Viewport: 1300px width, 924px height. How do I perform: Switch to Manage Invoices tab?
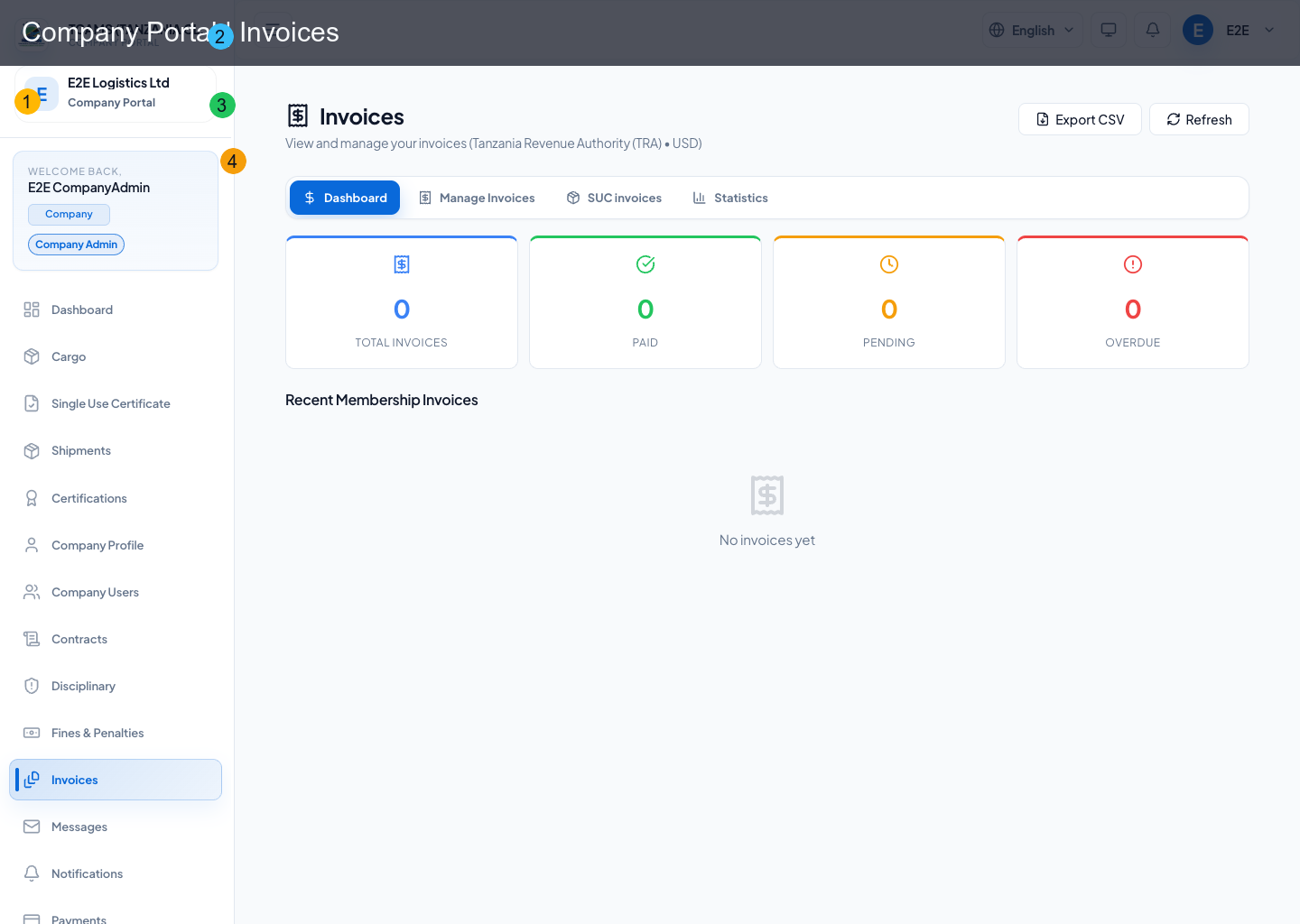(477, 198)
